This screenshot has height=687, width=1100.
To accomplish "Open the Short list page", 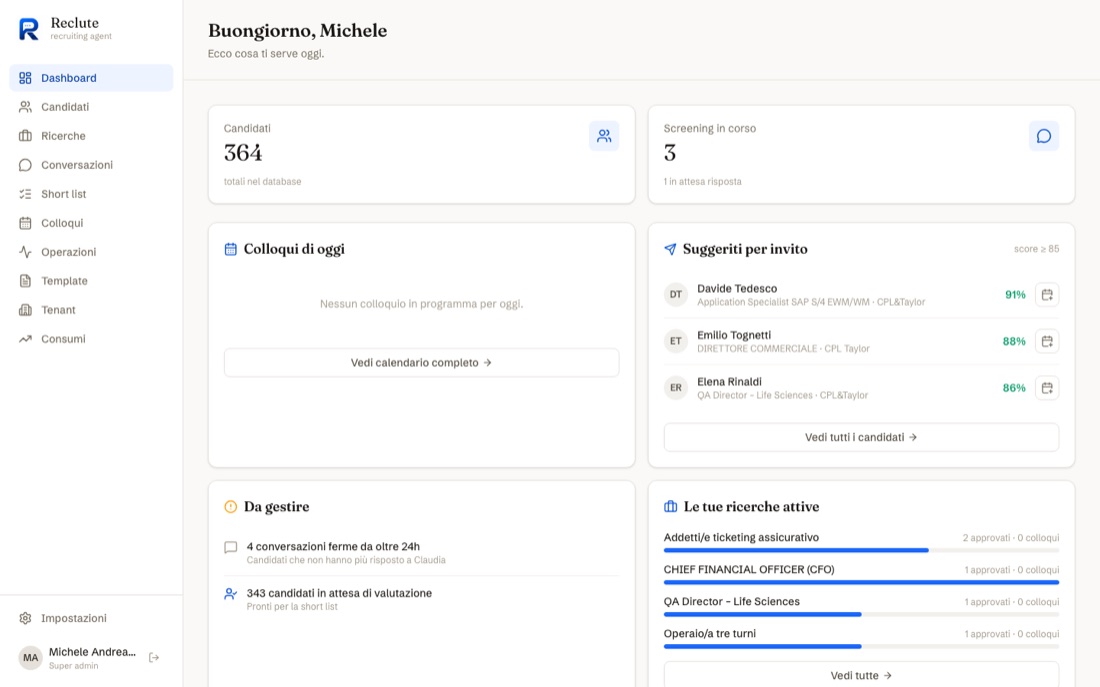I will [x=91, y=194].
